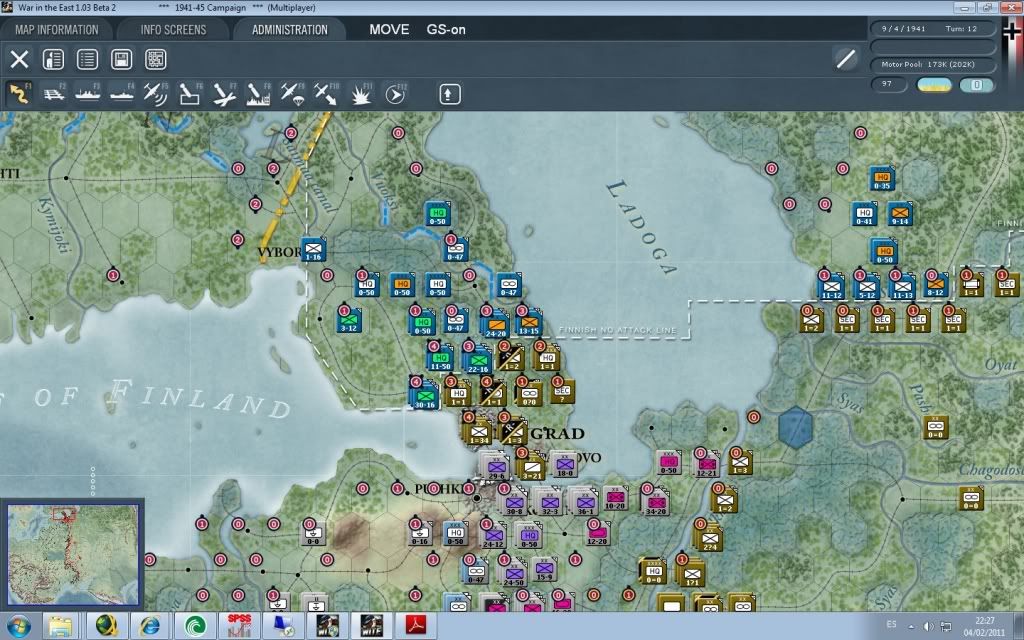The image size is (1024, 640).
Task: Select Move mode (F1) winding arrow icon
Action: [x=19, y=94]
